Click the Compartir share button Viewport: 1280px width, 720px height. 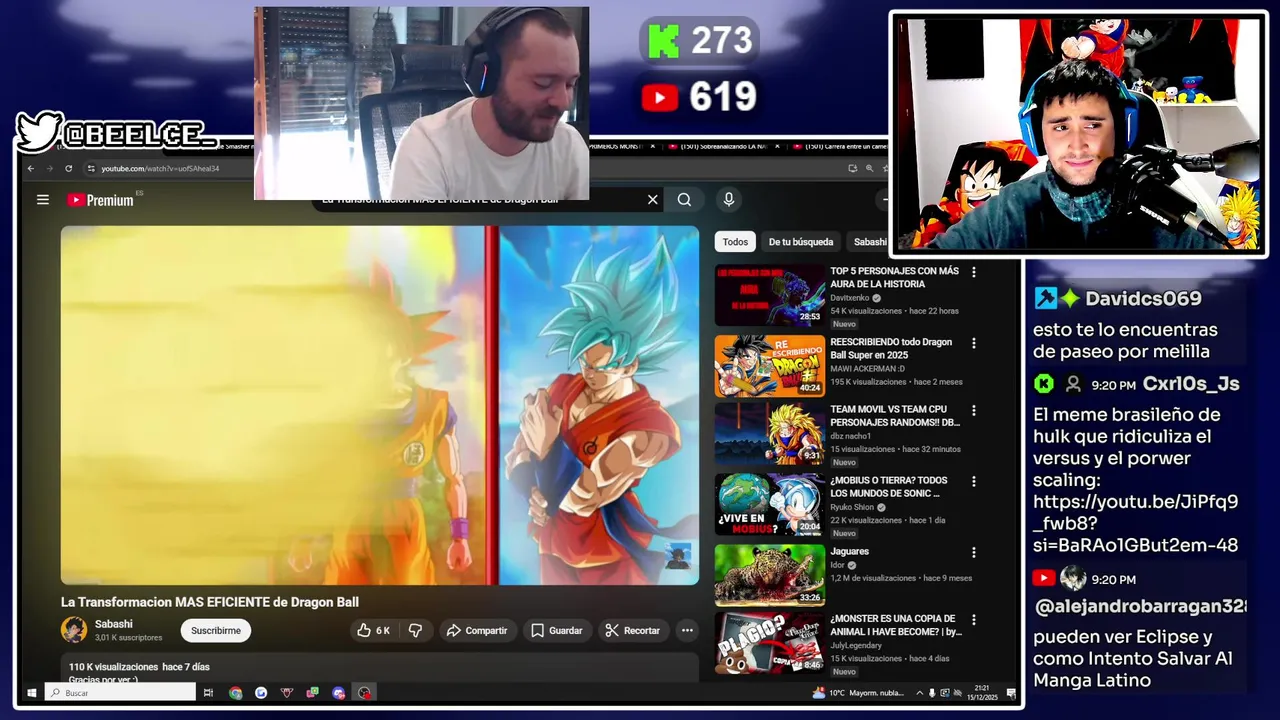(477, 631)
